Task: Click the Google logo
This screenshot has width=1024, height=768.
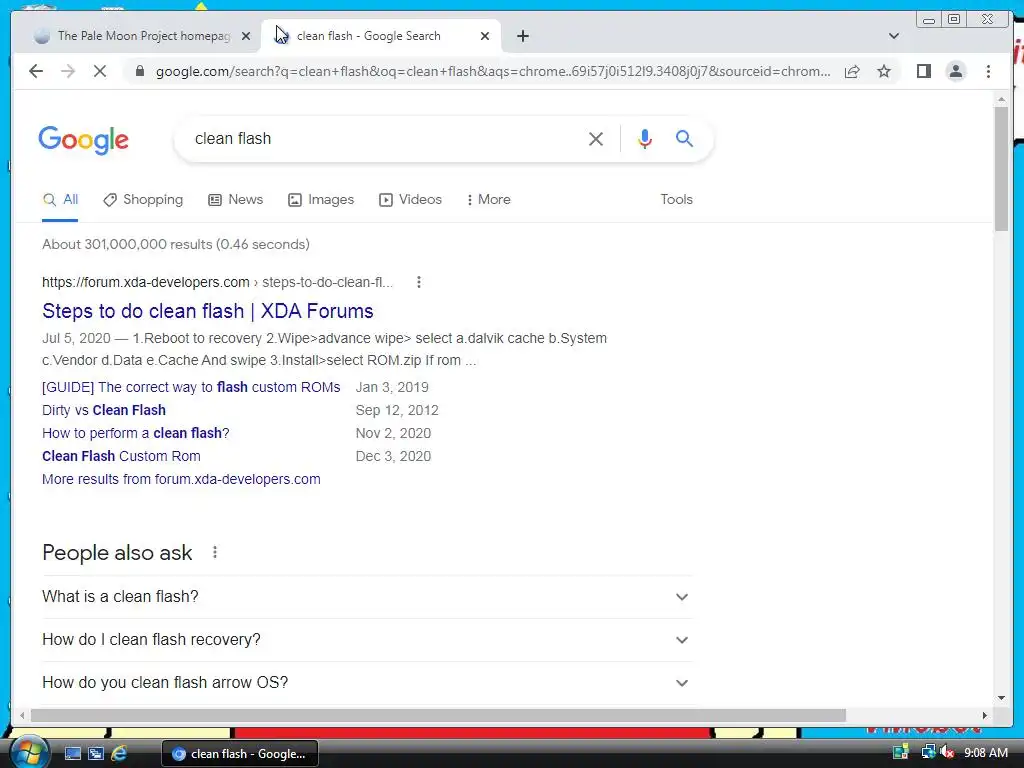Action: click(84, 140)
